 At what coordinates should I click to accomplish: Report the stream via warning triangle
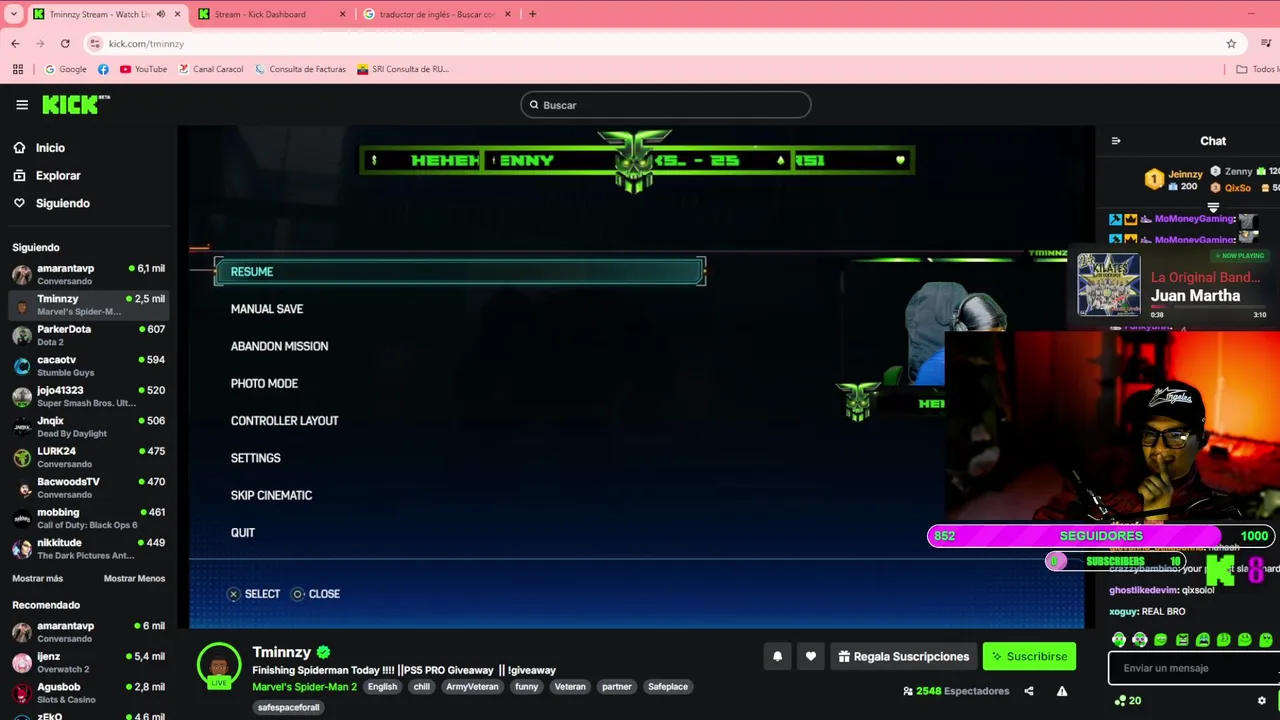pos(1062,691)
